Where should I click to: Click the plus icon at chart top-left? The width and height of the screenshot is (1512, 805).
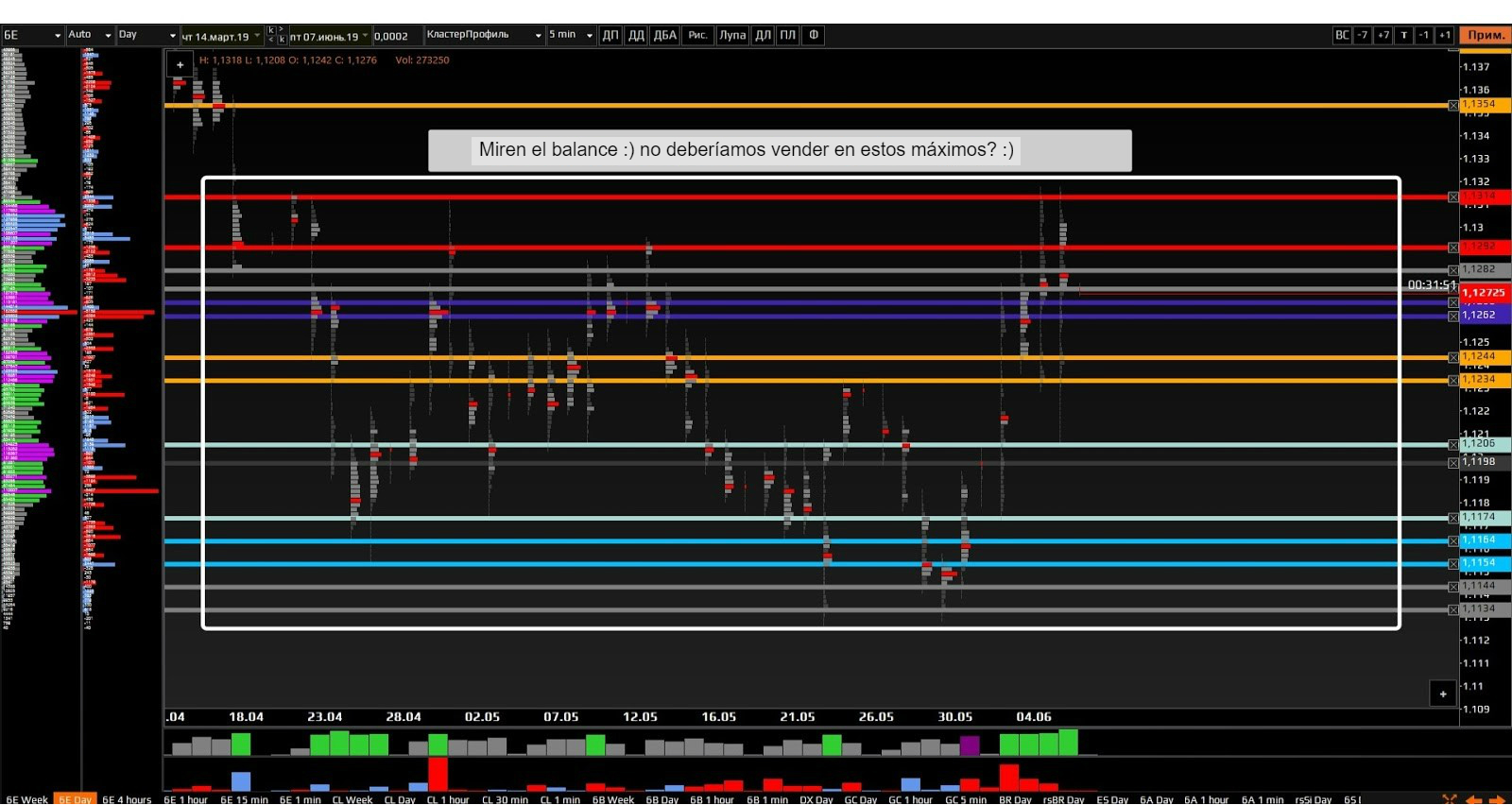point(180,65)
